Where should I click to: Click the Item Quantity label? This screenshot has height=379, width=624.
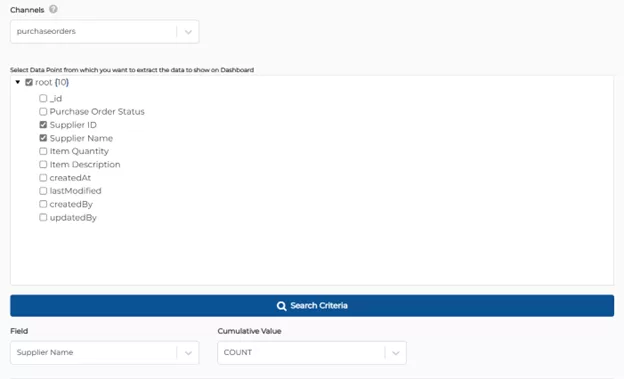pos(79,151)
